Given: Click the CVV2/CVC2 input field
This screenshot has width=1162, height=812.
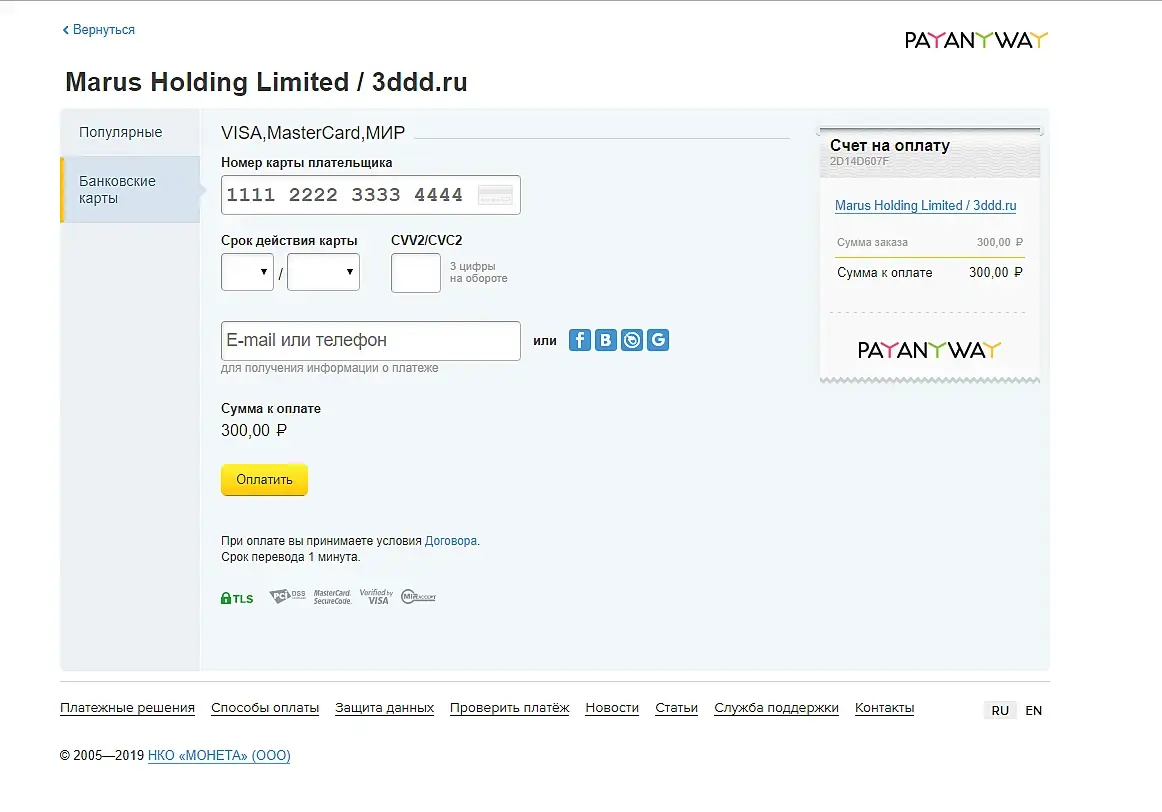Looking at the screenshot, I should [x=416, y=273].
